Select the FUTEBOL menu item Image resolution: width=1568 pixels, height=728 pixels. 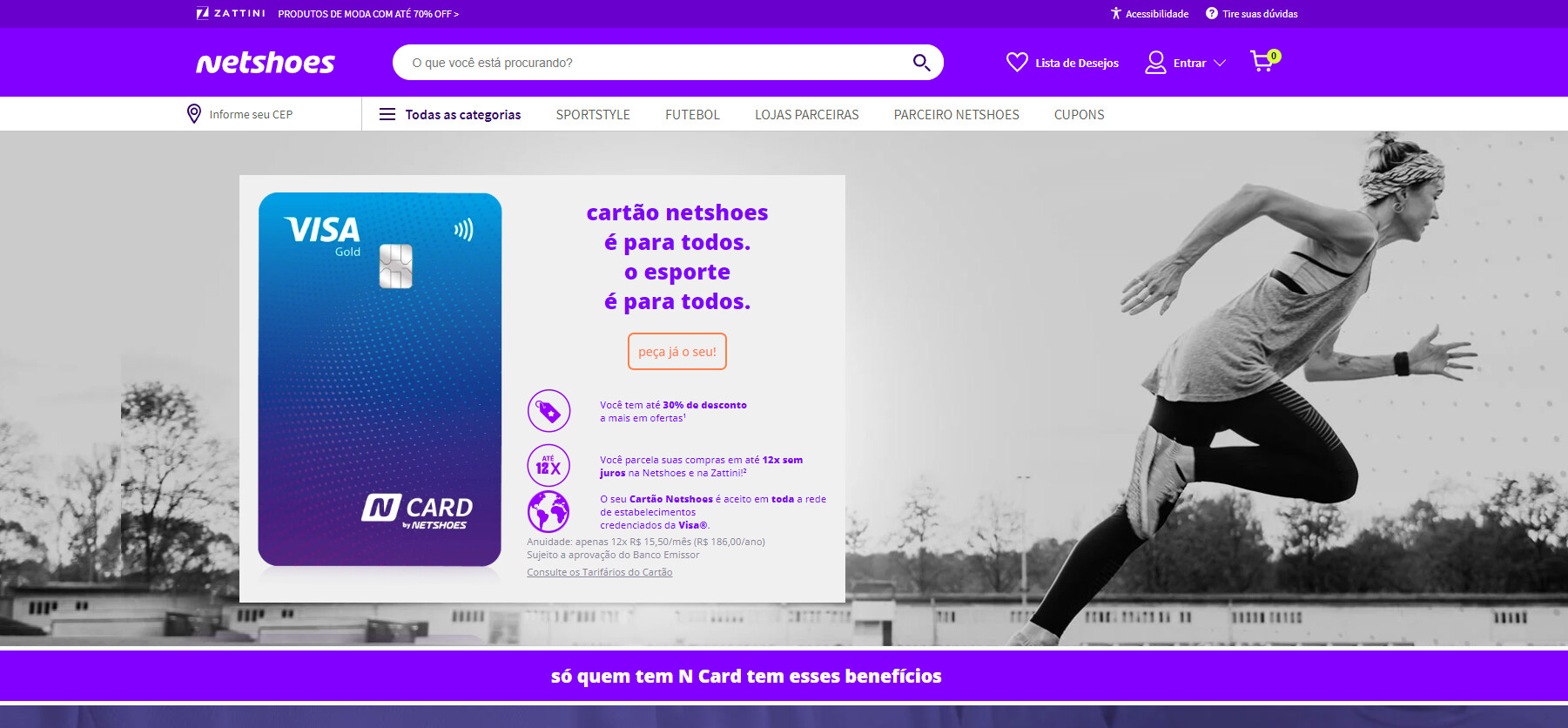click(692, 115)
